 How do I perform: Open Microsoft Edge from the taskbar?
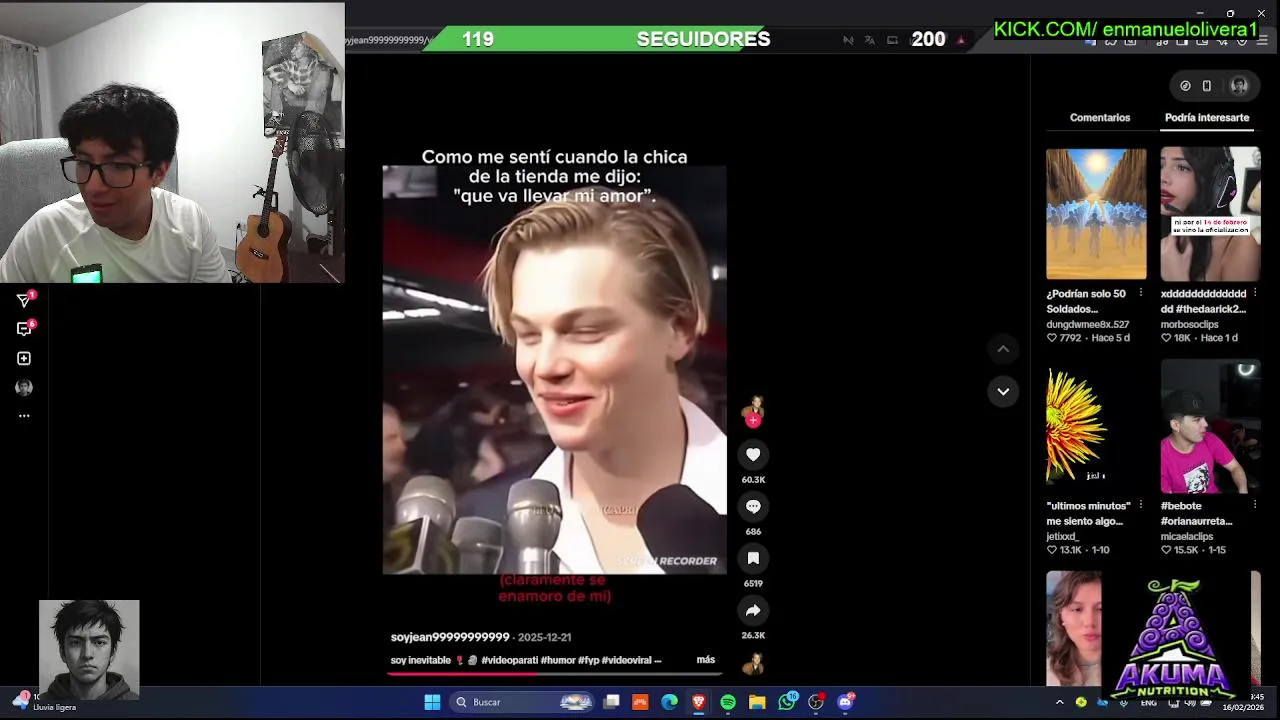click(x=669, y=702)
